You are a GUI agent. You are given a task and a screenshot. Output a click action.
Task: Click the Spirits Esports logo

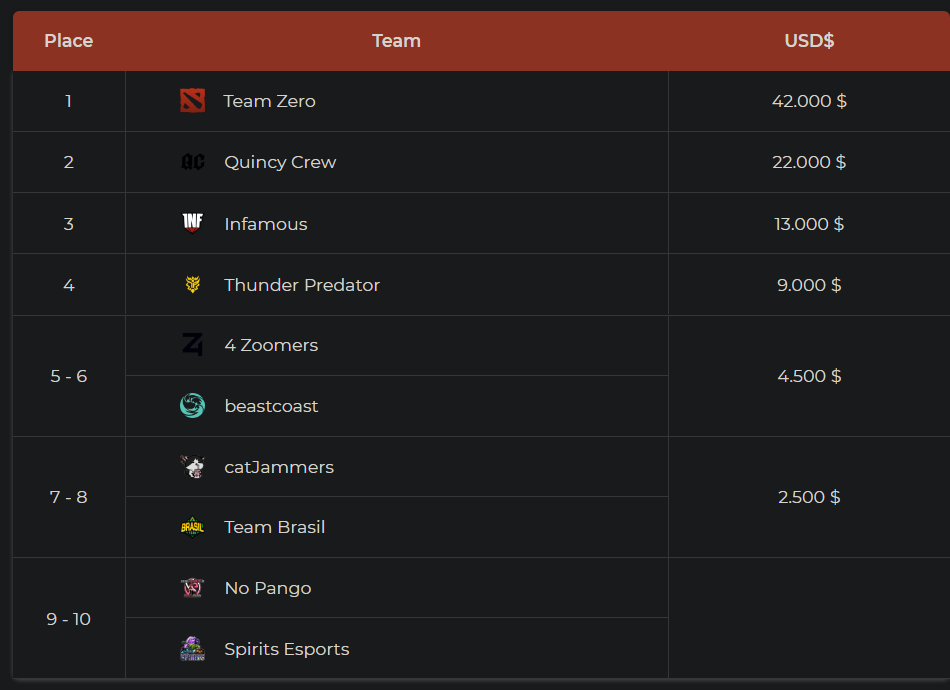193,649
